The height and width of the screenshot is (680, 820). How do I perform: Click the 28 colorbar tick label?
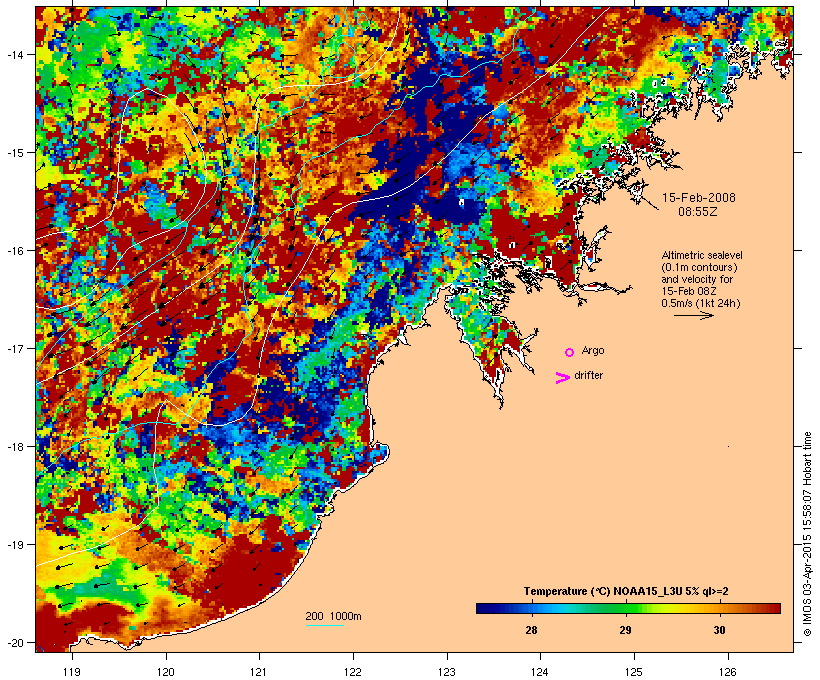(531, 630)
